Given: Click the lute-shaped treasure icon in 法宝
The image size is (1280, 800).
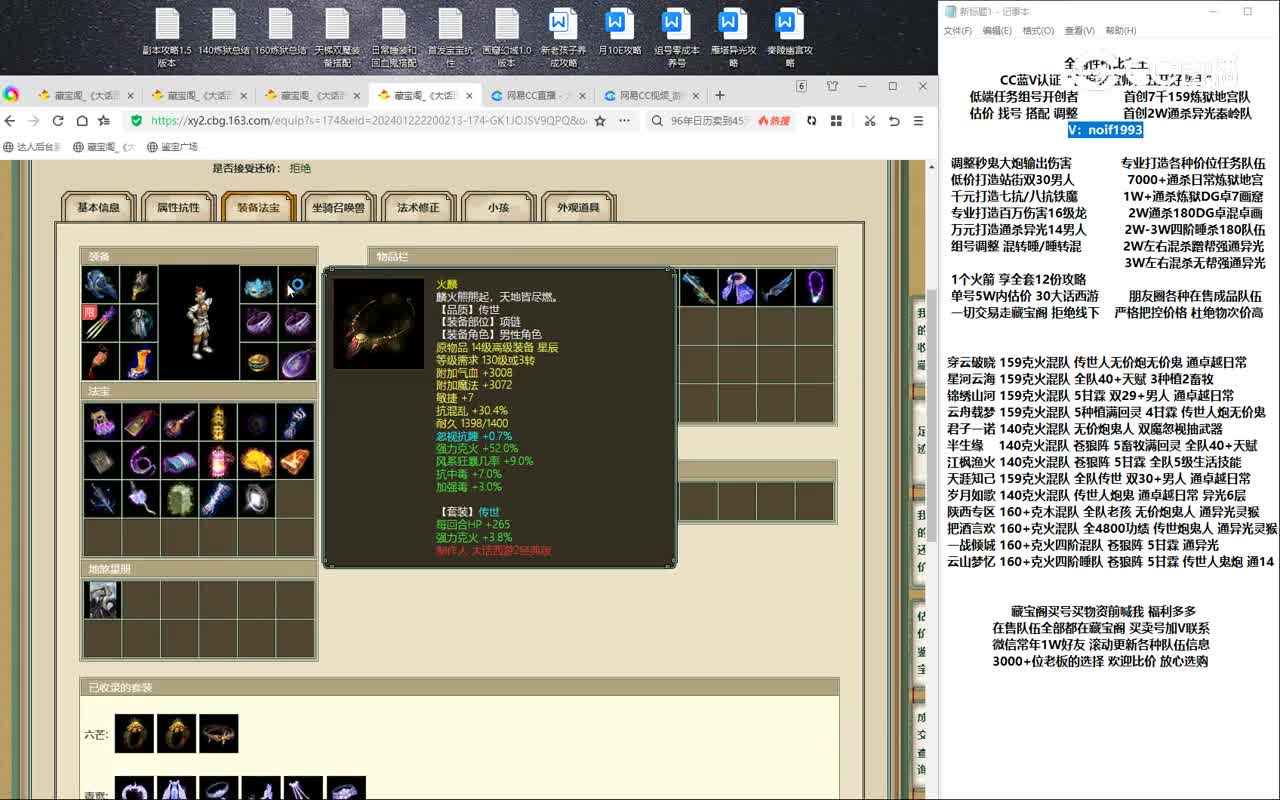Looking at the screenshot, I should (x=180, y=422).
